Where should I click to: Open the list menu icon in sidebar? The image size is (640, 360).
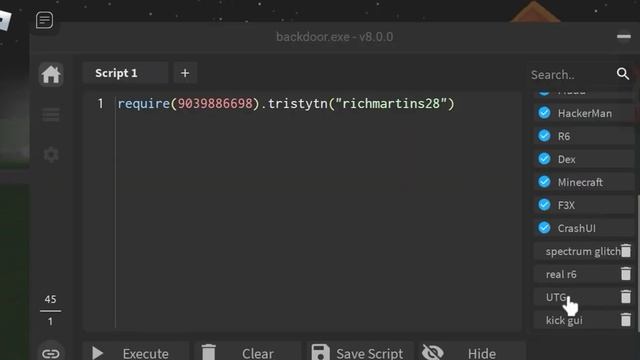[x=51, y=115]
